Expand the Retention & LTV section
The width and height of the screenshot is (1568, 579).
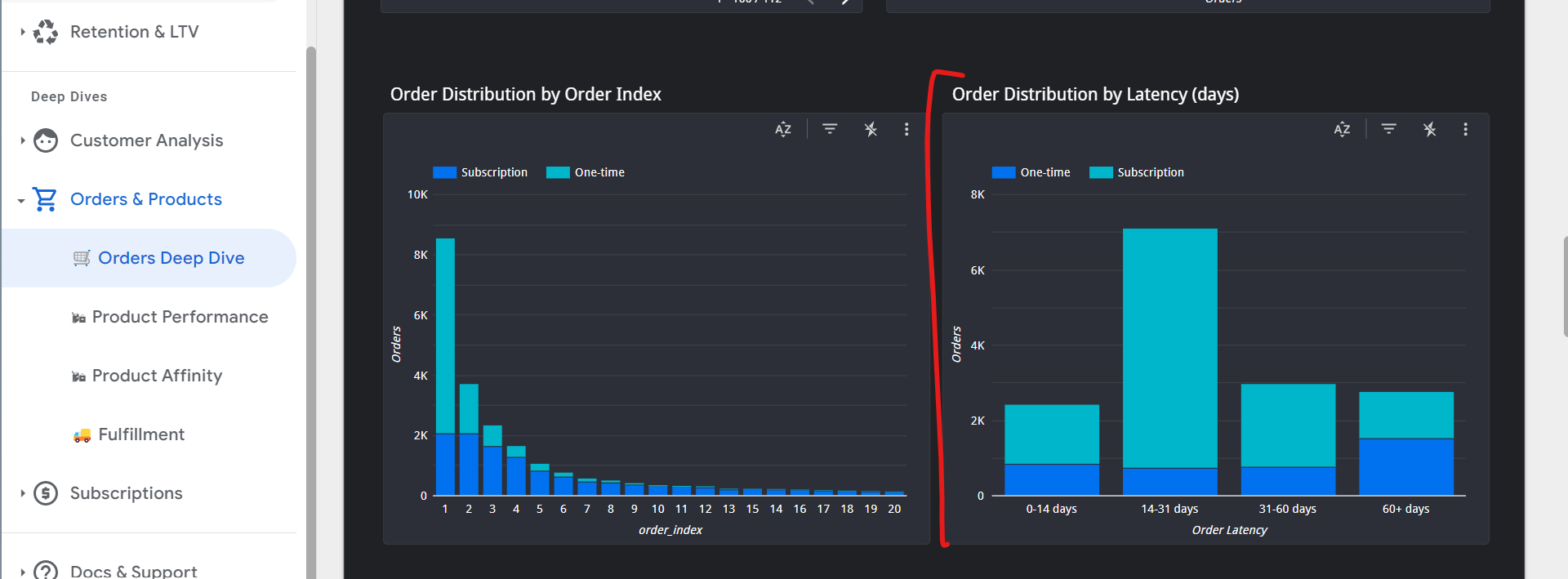[x=23, y=32]
